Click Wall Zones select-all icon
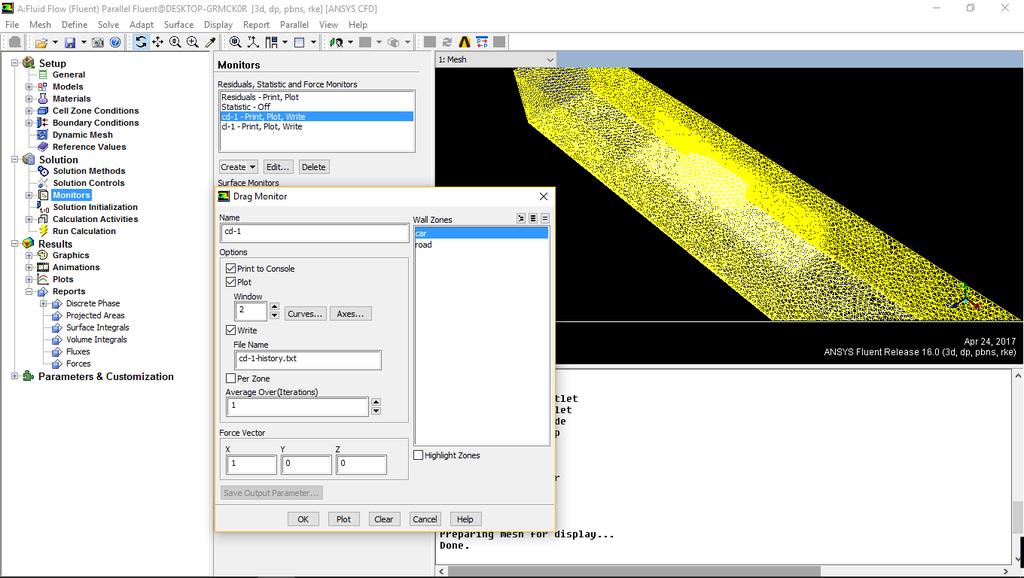The image size is (1024, 578). 520,218
